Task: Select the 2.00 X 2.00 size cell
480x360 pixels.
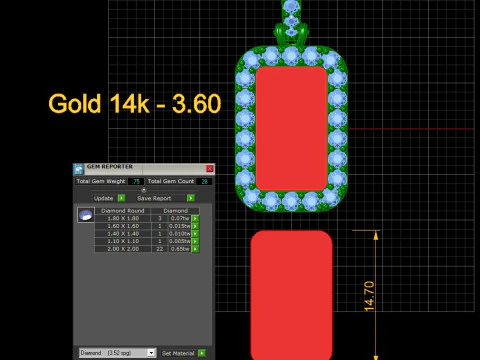Action: (x=123, y=249)
